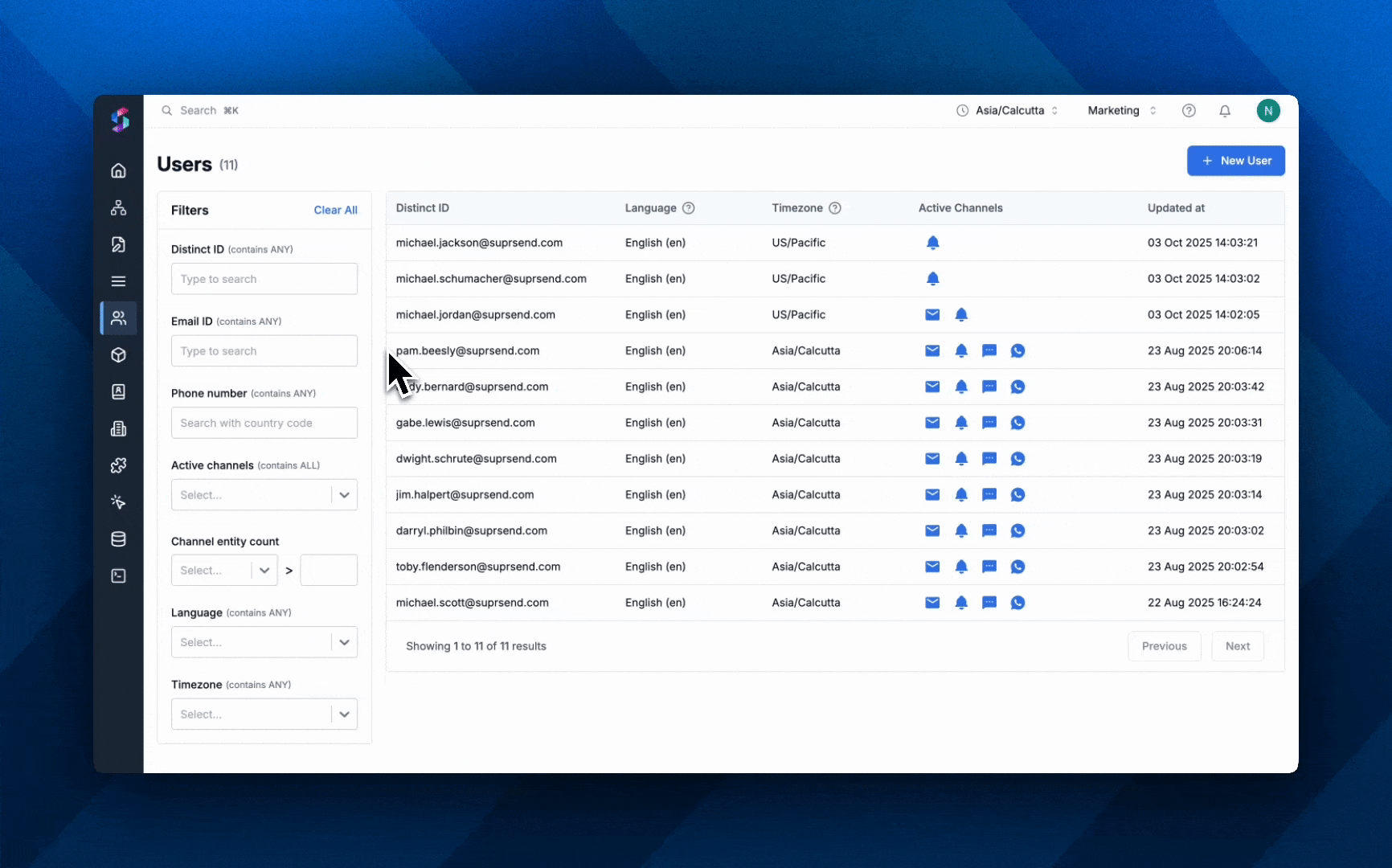
Task: Click pam.beesly's WhatsApp channel icon
Action: tap(1017, 350)
